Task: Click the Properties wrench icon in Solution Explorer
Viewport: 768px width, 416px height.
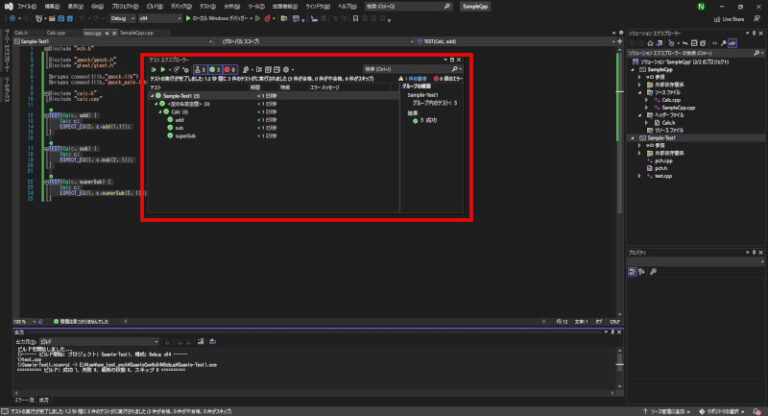Action: 723,43
